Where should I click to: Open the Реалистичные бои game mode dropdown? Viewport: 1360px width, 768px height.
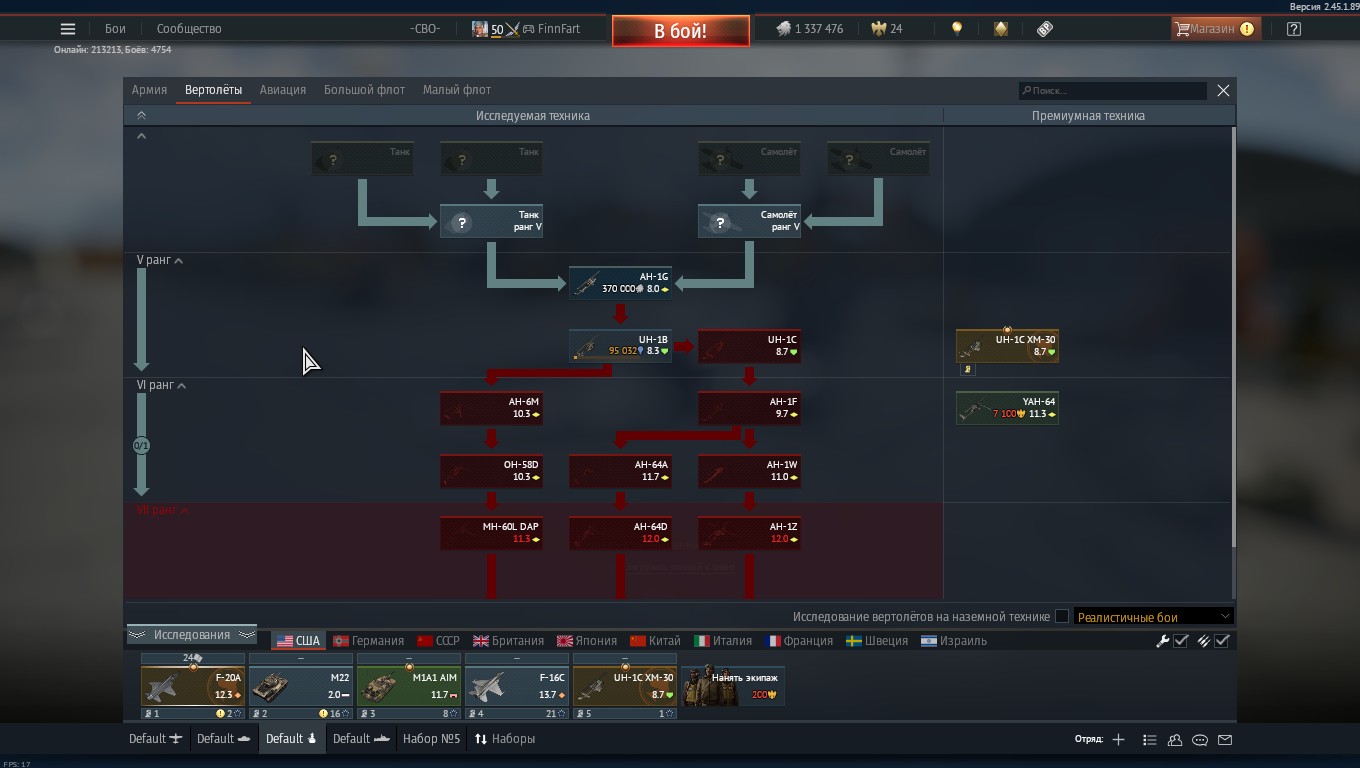1153,617
